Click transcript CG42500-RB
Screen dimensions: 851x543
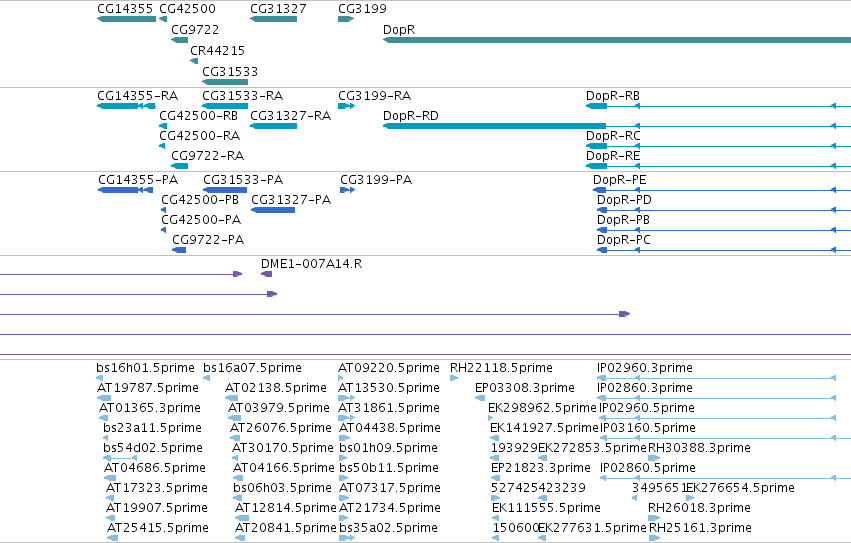tap(198, 116)
